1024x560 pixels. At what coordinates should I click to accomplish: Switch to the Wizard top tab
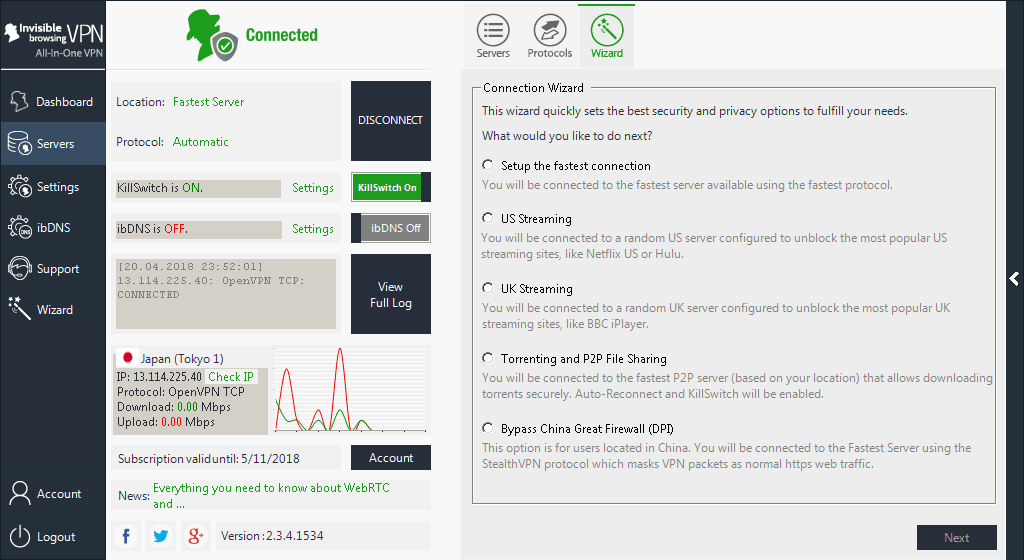coord(607,37)
